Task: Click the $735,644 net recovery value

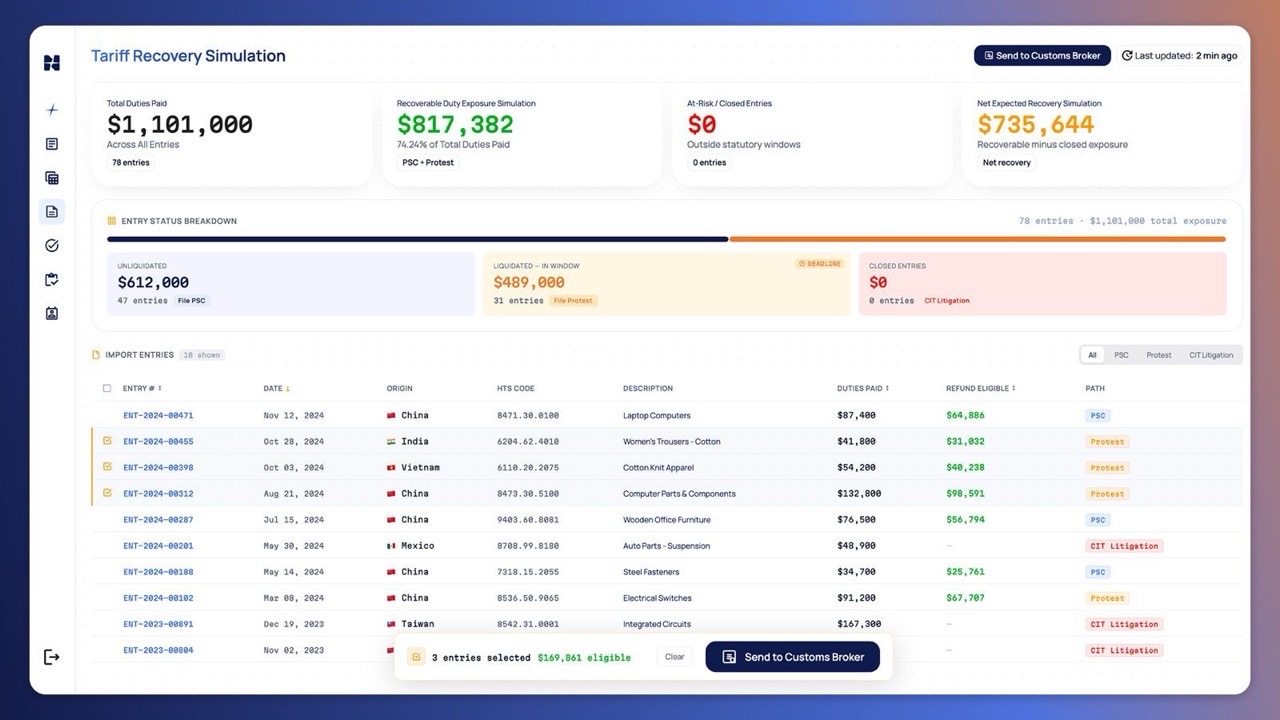Action: click(x=1036, y=125)
